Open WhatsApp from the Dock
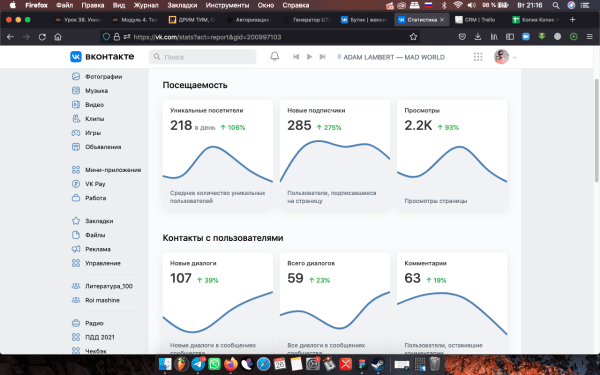 tap(215, 364)
